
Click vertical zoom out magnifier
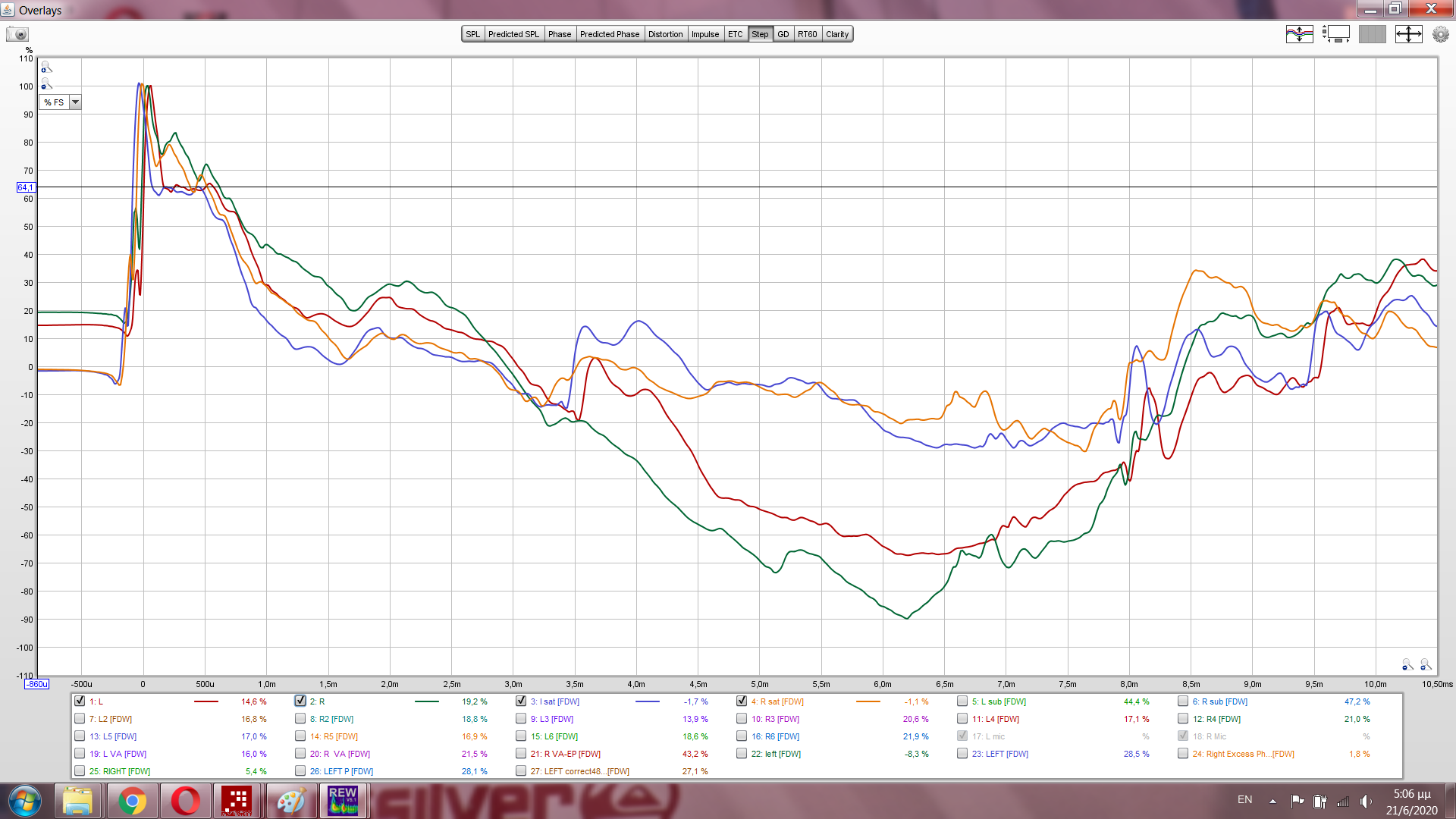click(x=46, y=84)
